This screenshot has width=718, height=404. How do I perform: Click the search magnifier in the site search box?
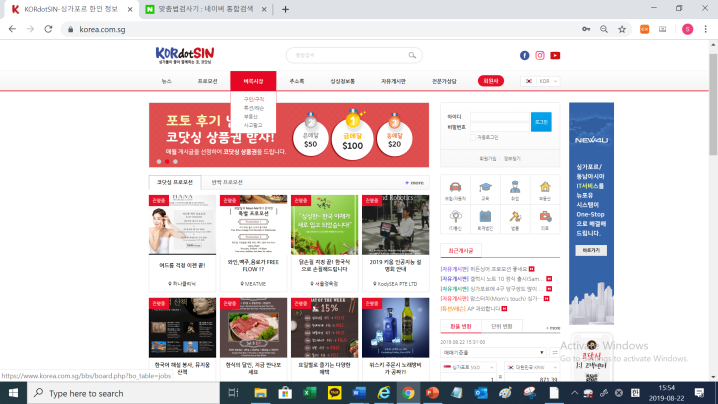point(412,55)
